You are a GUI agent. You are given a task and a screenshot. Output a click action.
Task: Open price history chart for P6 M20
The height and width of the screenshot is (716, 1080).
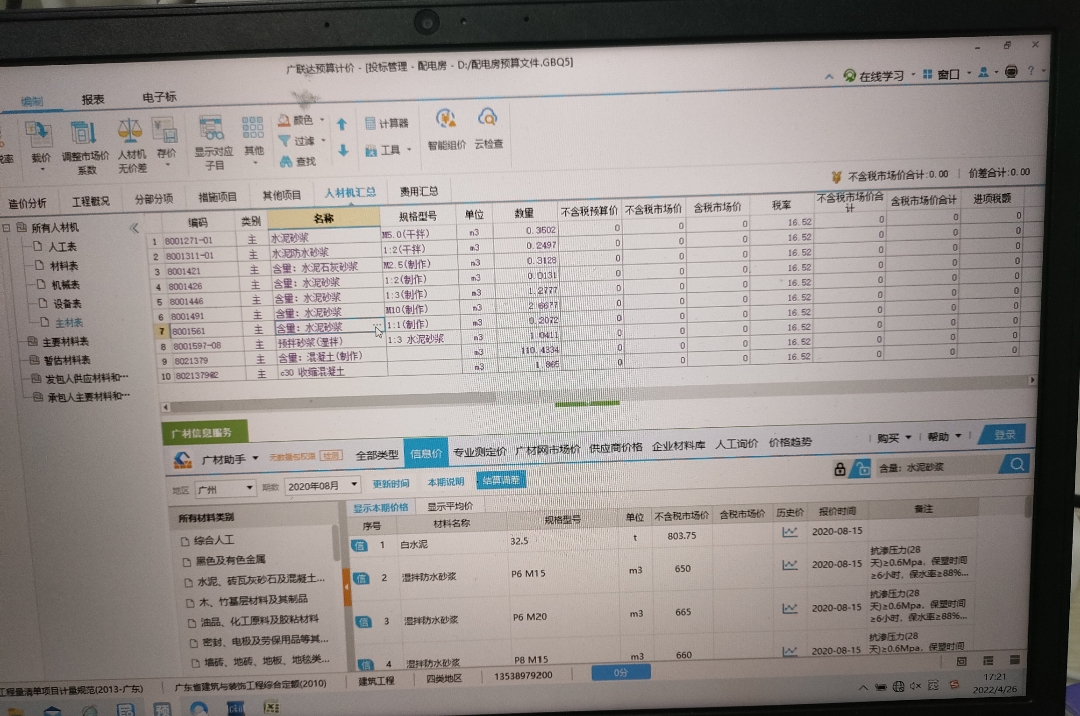(789, 609)
